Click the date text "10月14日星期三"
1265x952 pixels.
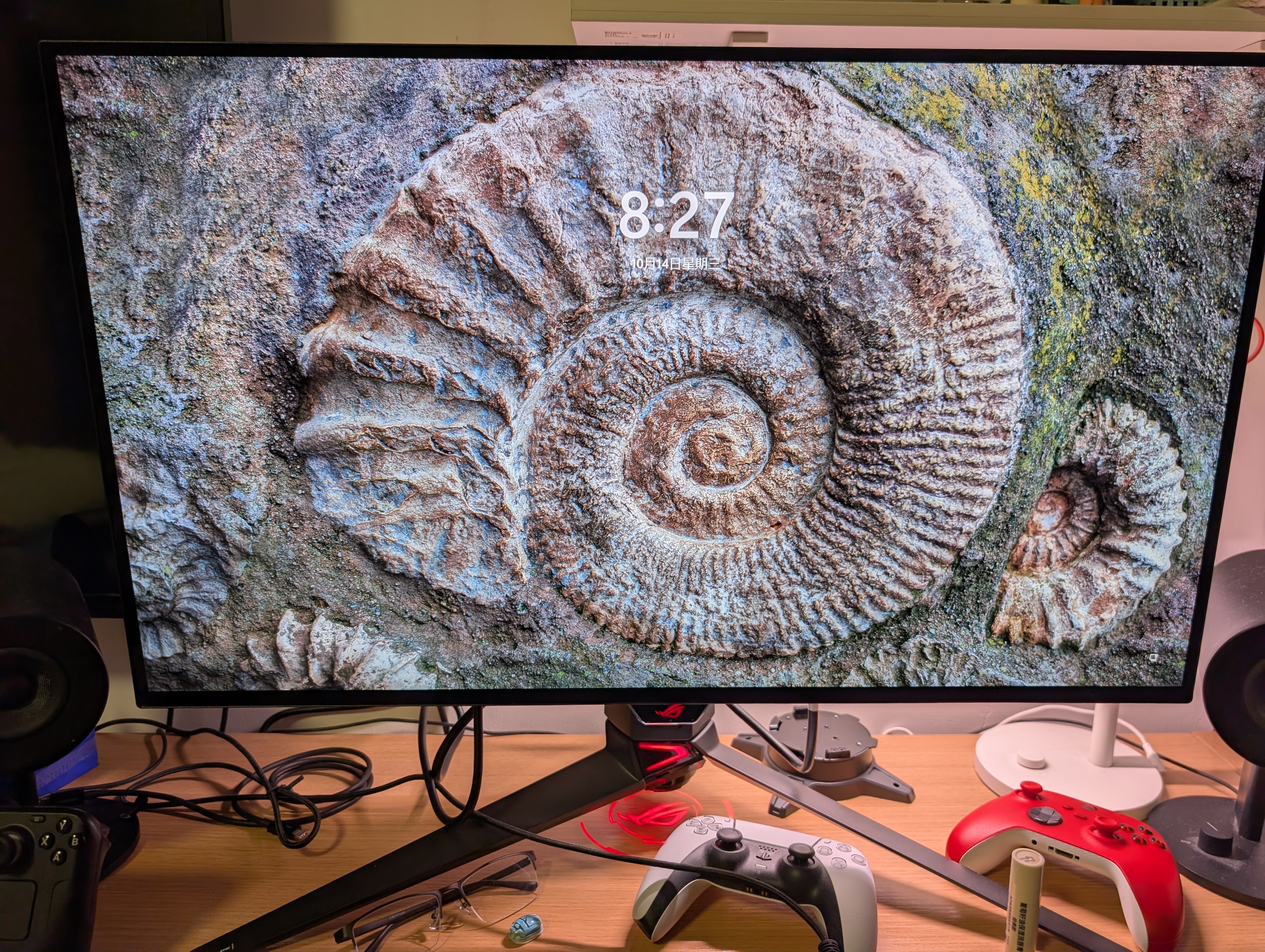tap(676, 263)
